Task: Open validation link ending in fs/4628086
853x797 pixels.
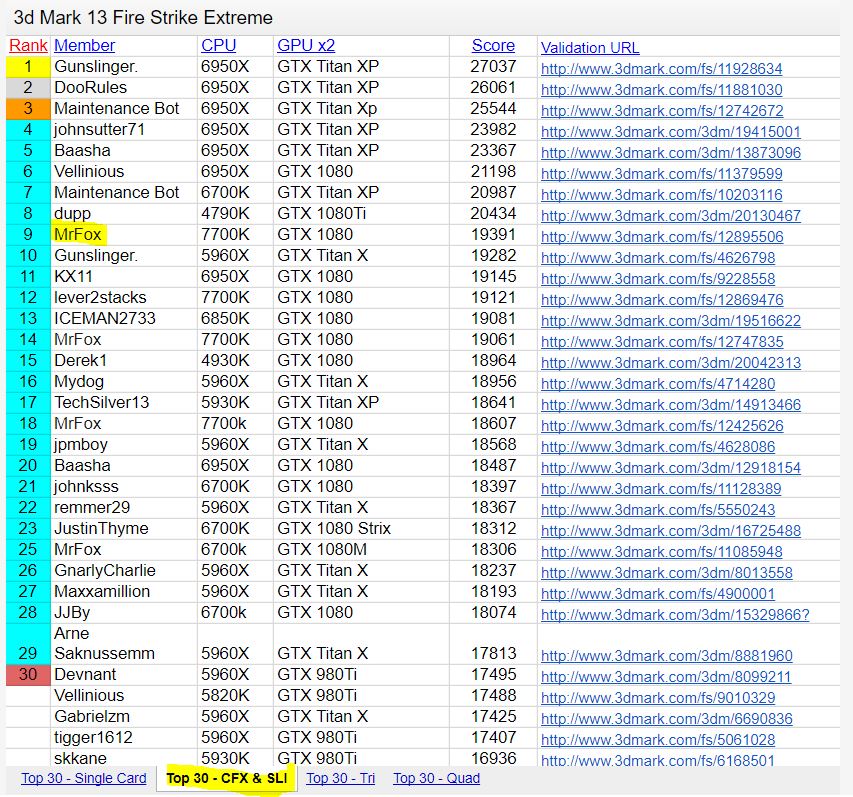Action: 658,447
